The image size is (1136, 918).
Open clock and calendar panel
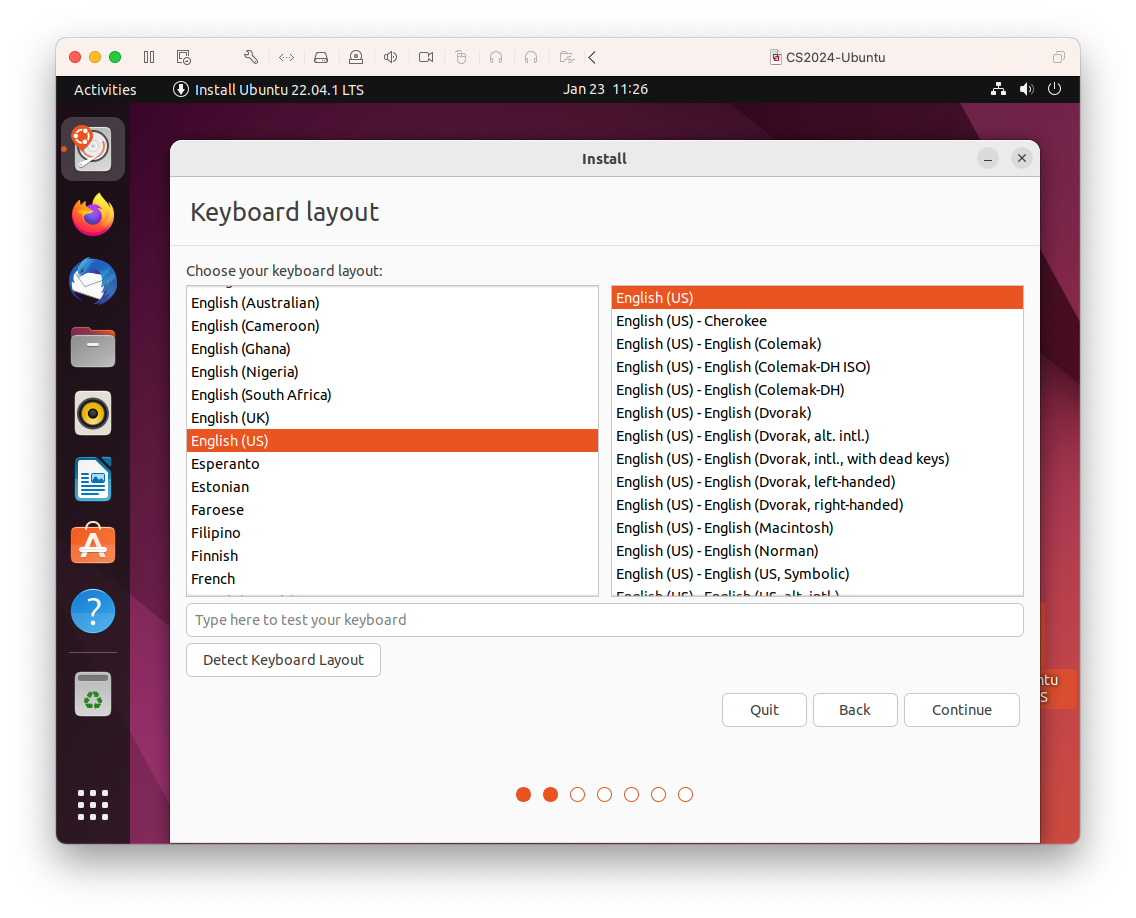click(x=605, y=89)
